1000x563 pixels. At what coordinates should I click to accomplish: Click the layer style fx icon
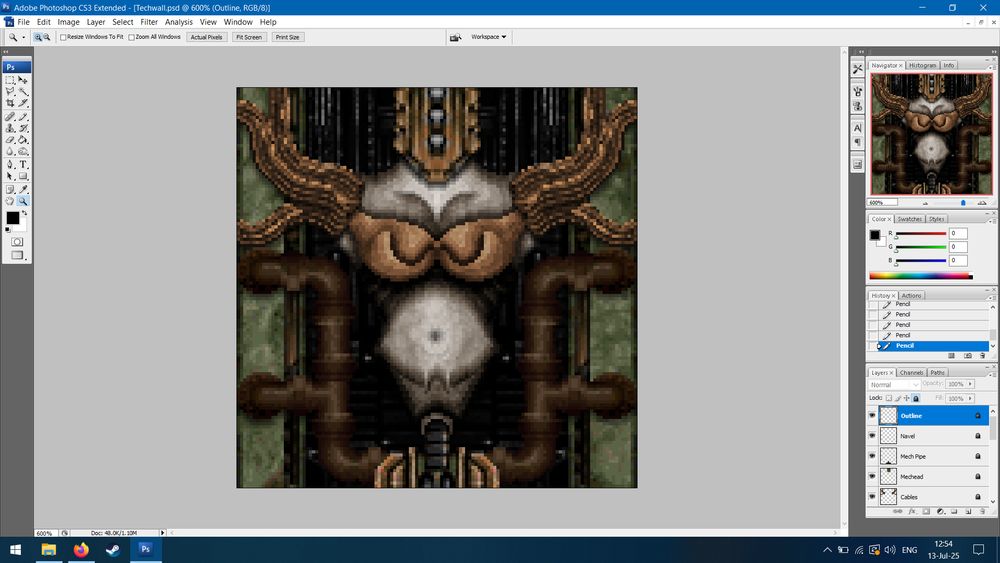tap(912, 511)
